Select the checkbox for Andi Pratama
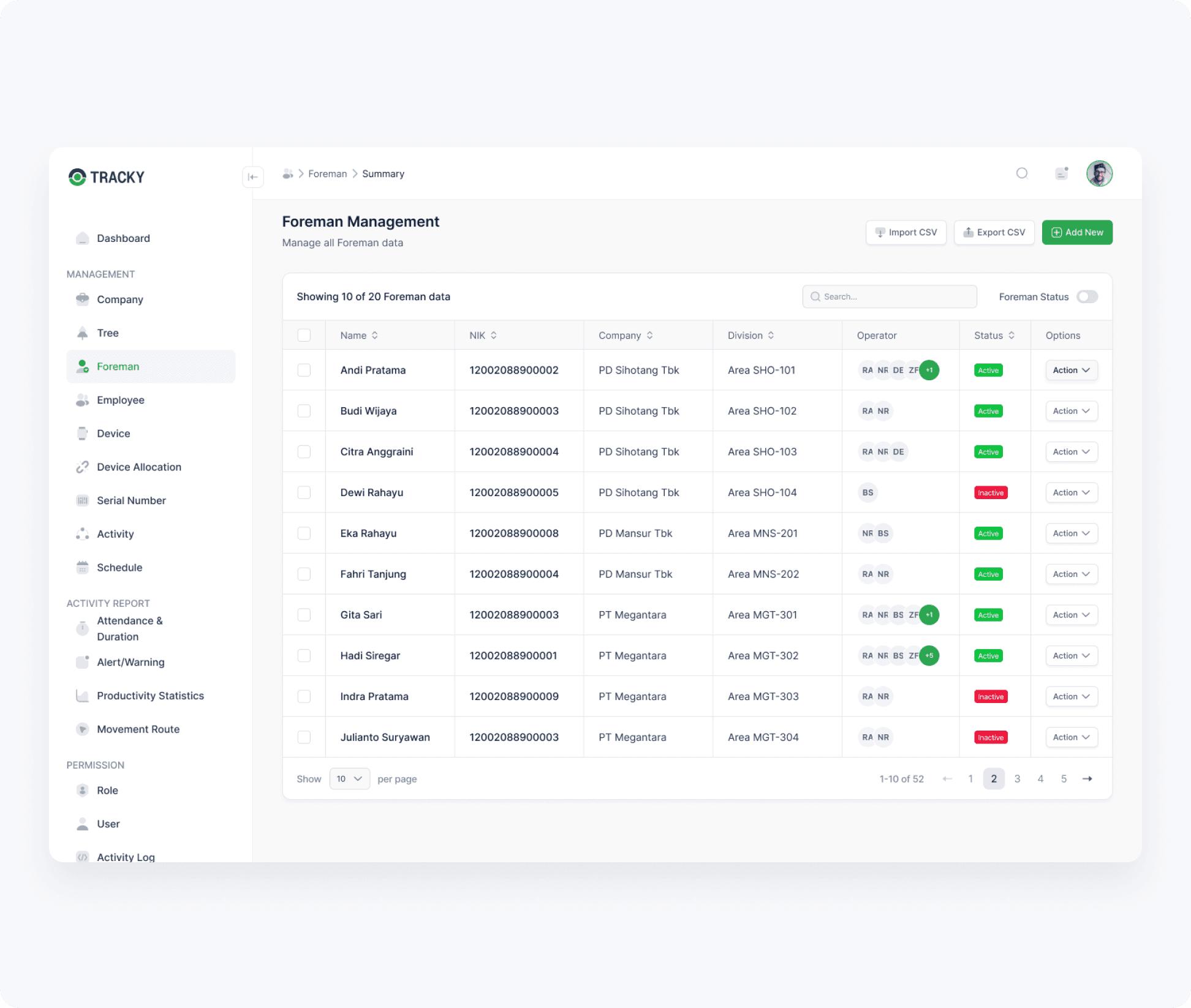The height and width of the screenshot is (1008, 1191). click(304, 370)
